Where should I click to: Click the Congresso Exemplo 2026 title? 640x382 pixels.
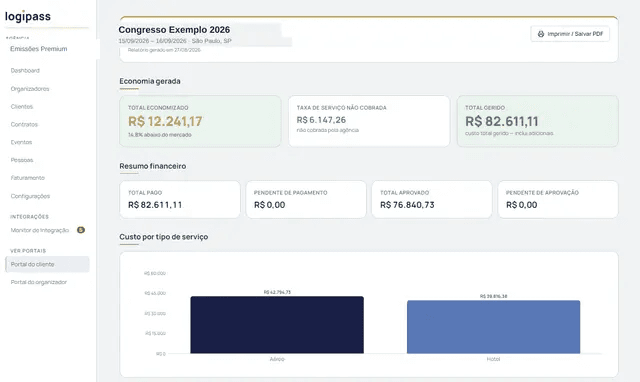pyautogui.click(x=174, y=30)
